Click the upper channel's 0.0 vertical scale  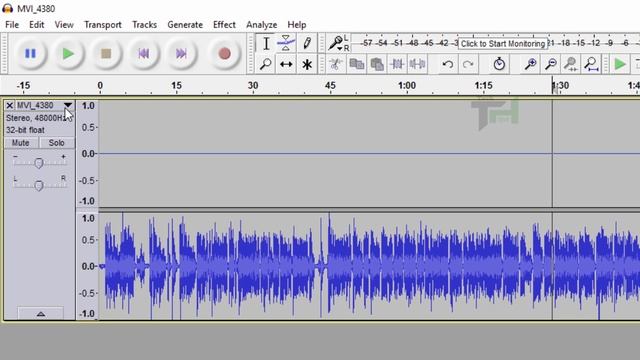coord(88,154)
